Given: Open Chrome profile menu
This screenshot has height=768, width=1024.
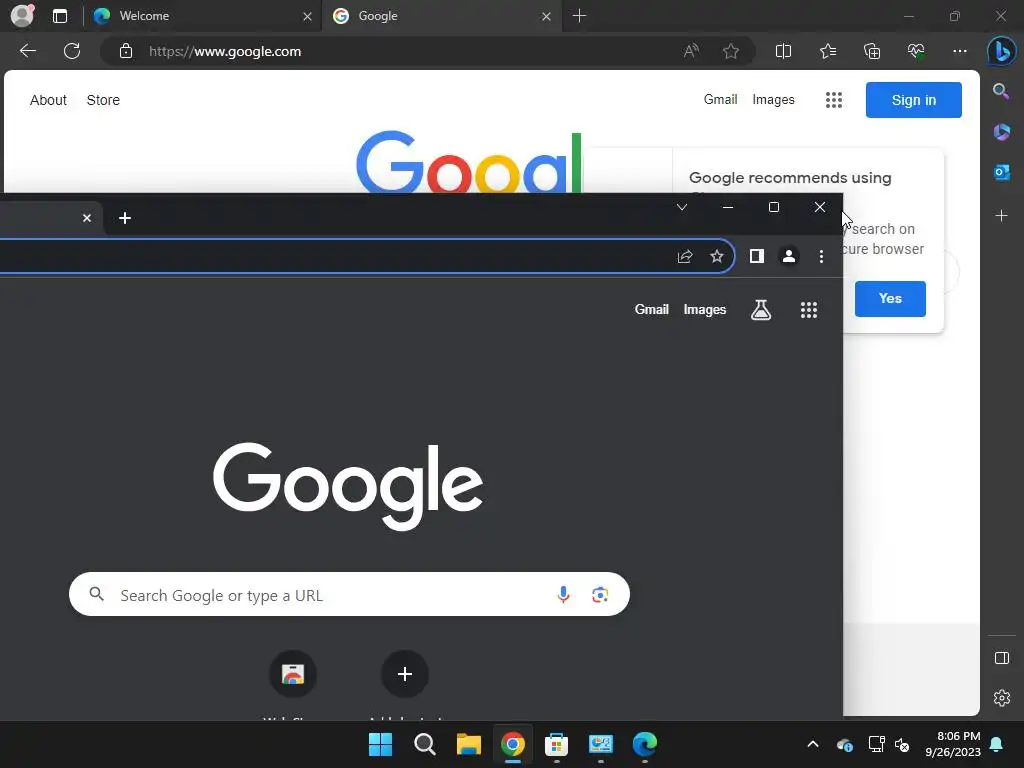Looking at the screenshot, I should (789, 256).
